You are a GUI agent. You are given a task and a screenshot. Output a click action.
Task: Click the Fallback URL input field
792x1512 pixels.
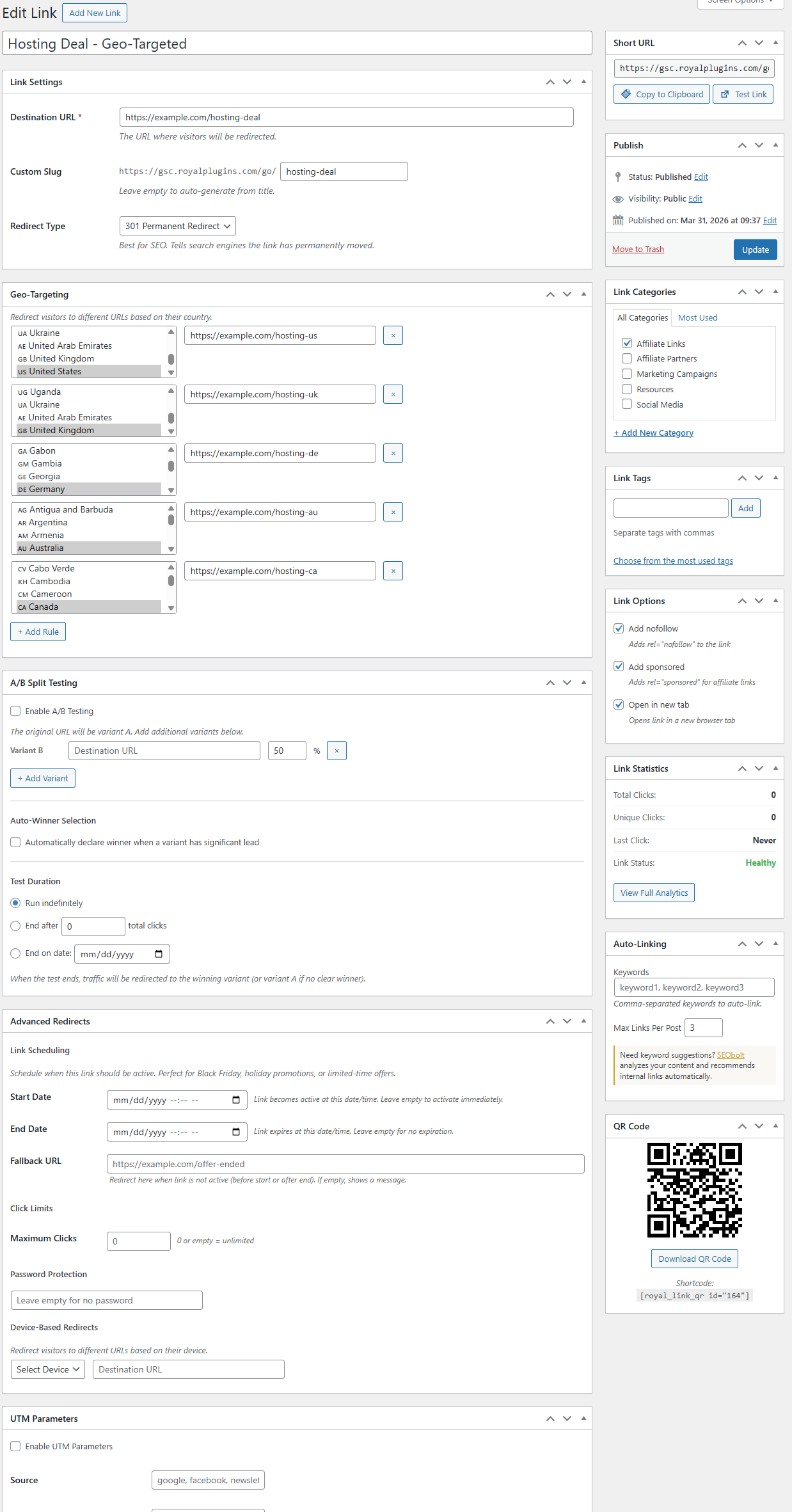[345, 1164]
